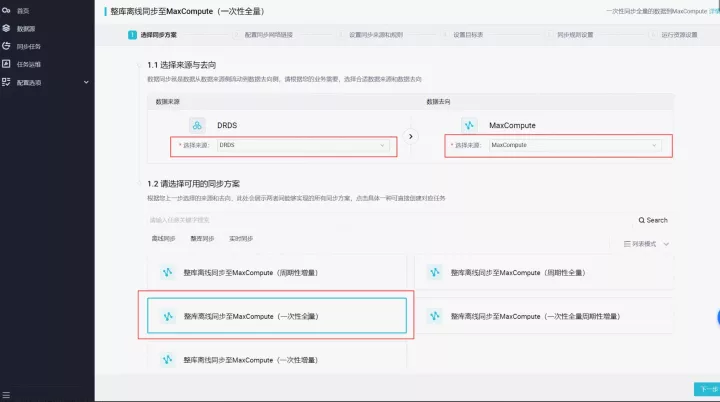The width and height of the screenshot is (720, 402).
Task: Click the 数据源 layers icon in sidebar
Action: [6, 28]
